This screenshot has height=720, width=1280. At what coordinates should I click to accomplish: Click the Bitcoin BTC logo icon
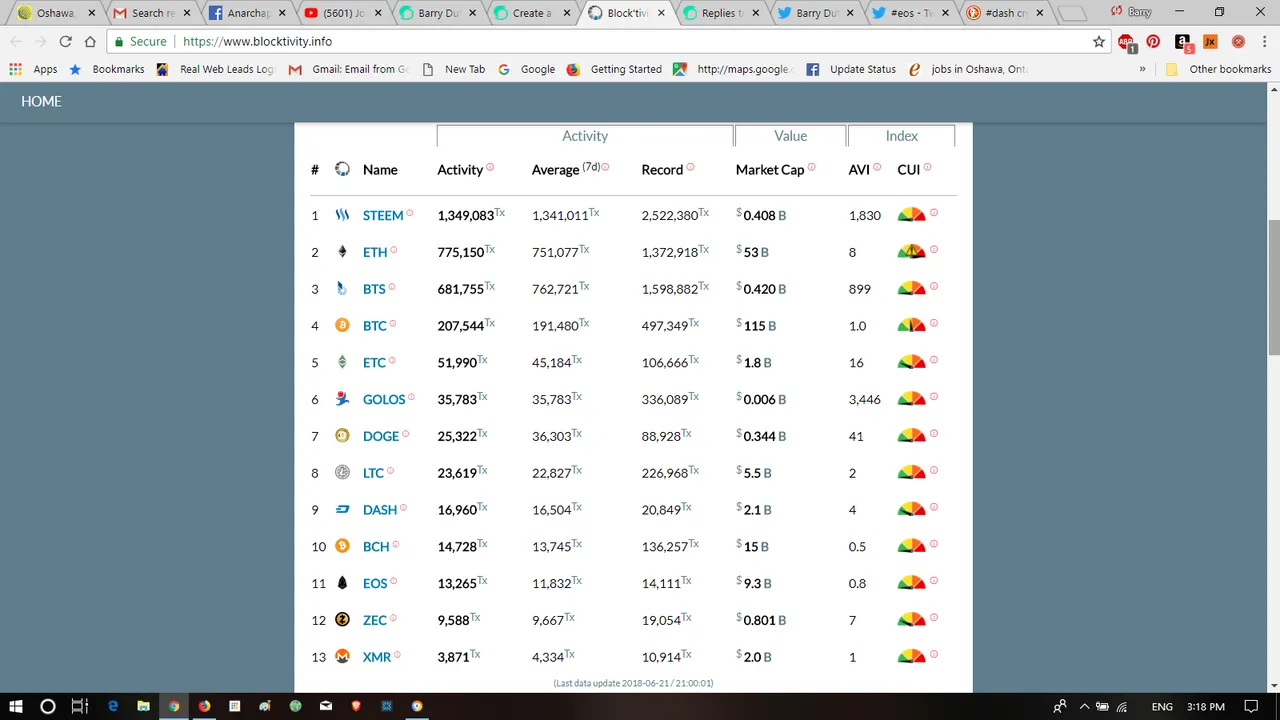pyautogui.click(x=342, y=325)
